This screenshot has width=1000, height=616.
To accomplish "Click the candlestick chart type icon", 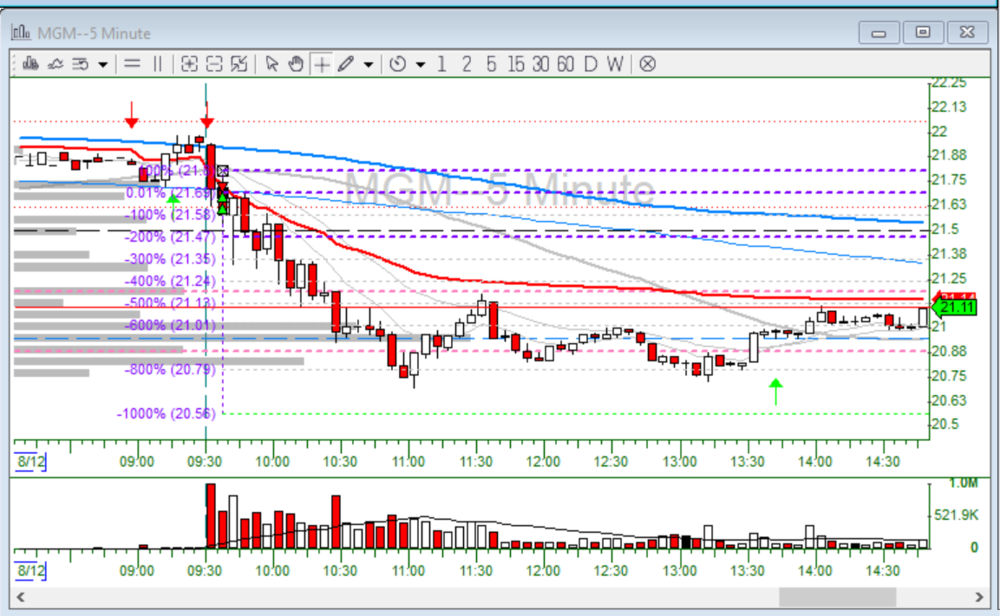I will [30, 64].
